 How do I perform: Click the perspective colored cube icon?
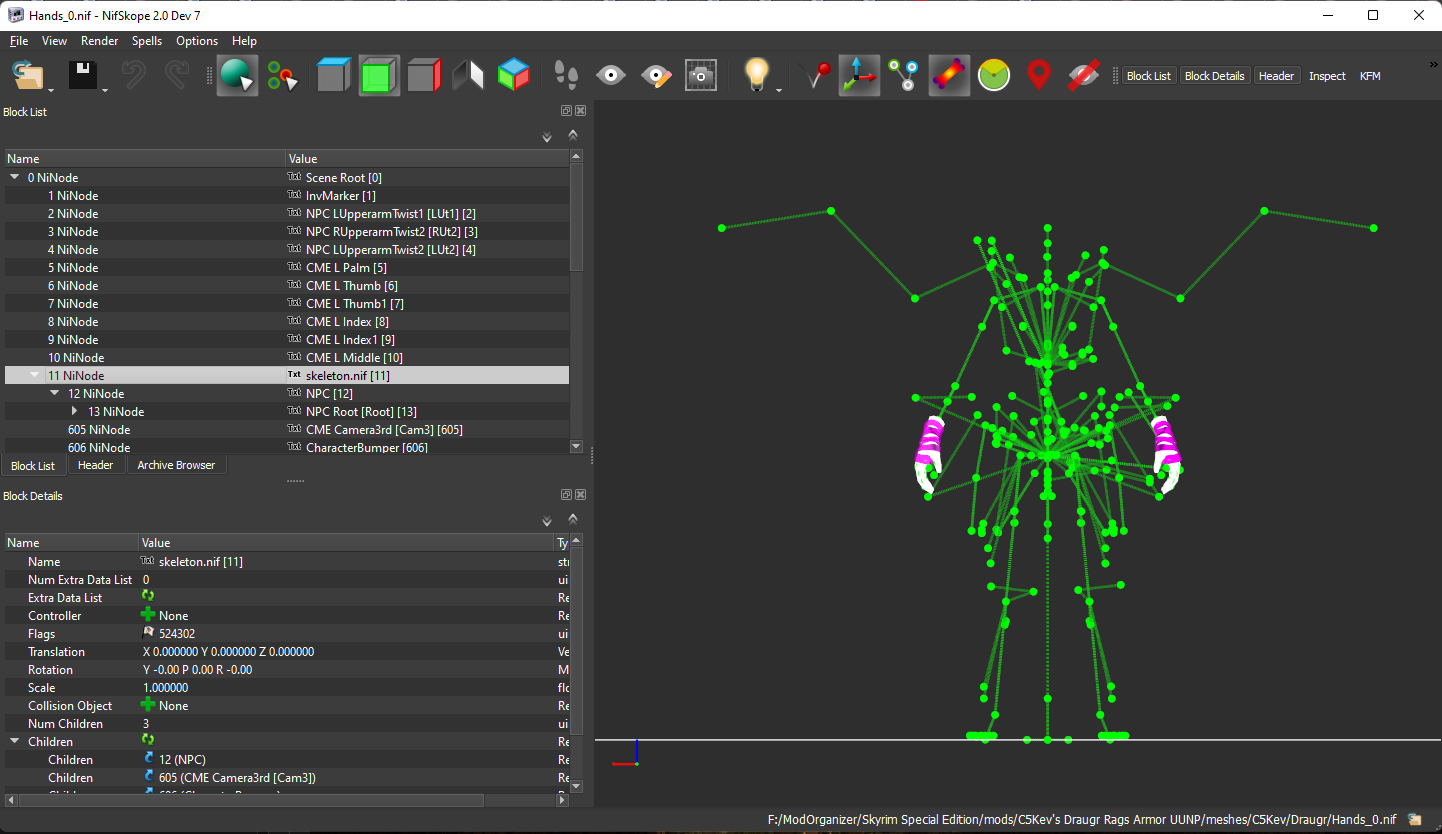click(x=514, y=76)
